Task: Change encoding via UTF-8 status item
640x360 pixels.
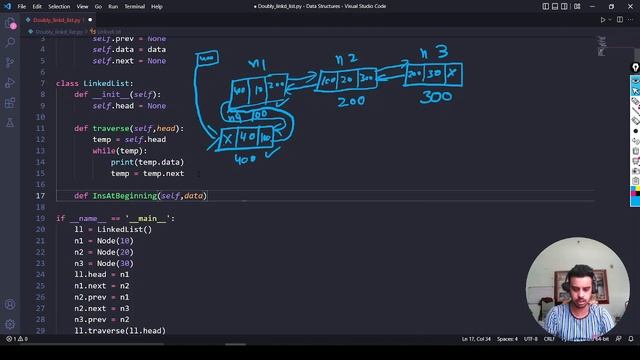Action: pyautogui.click(x=531, y=339)
